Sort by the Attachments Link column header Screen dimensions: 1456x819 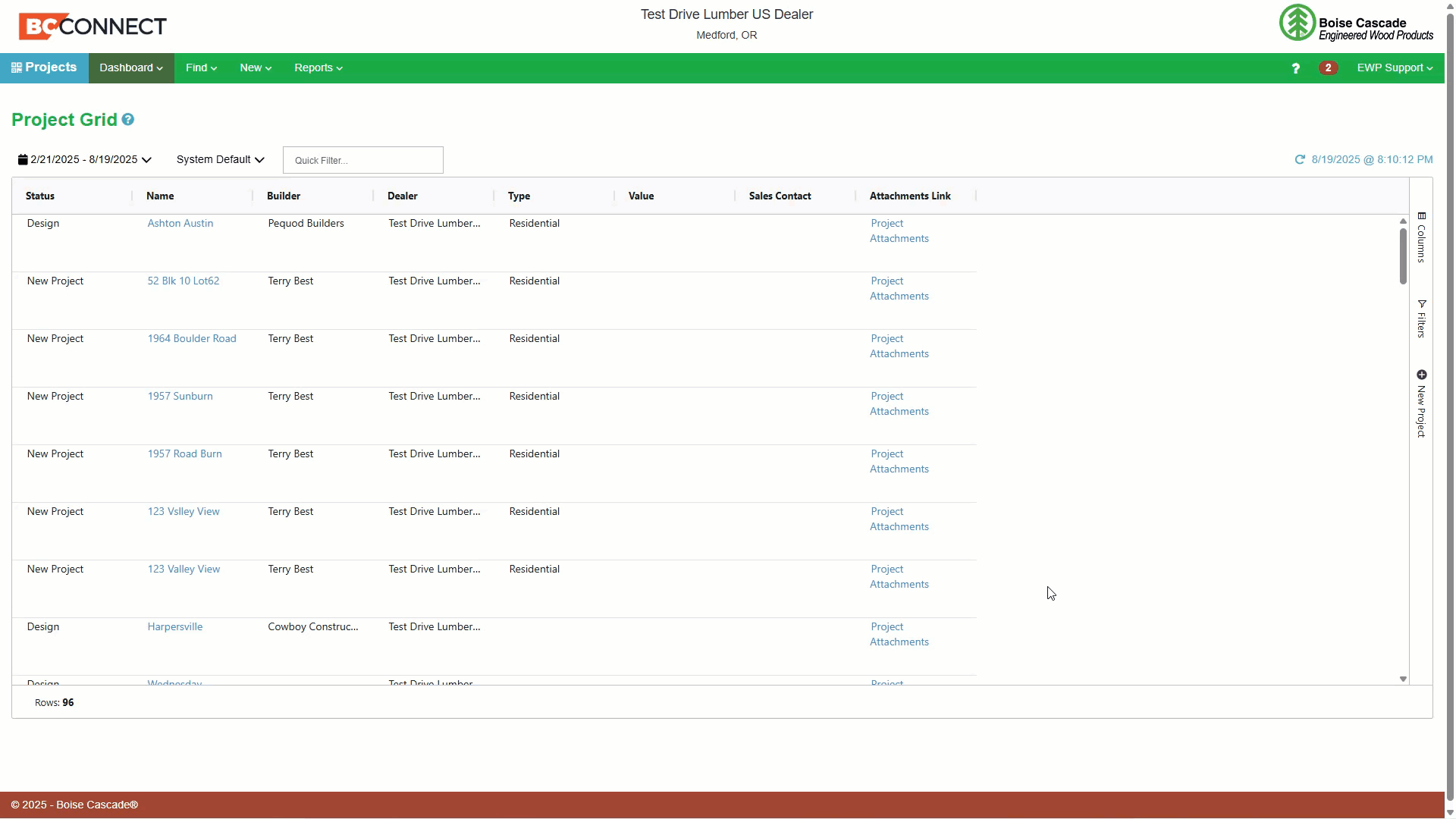click(910, 196)
